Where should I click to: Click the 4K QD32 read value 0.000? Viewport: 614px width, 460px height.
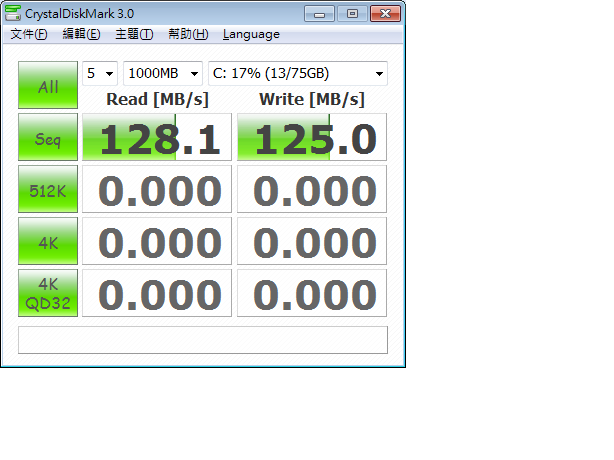coord(157,293)
